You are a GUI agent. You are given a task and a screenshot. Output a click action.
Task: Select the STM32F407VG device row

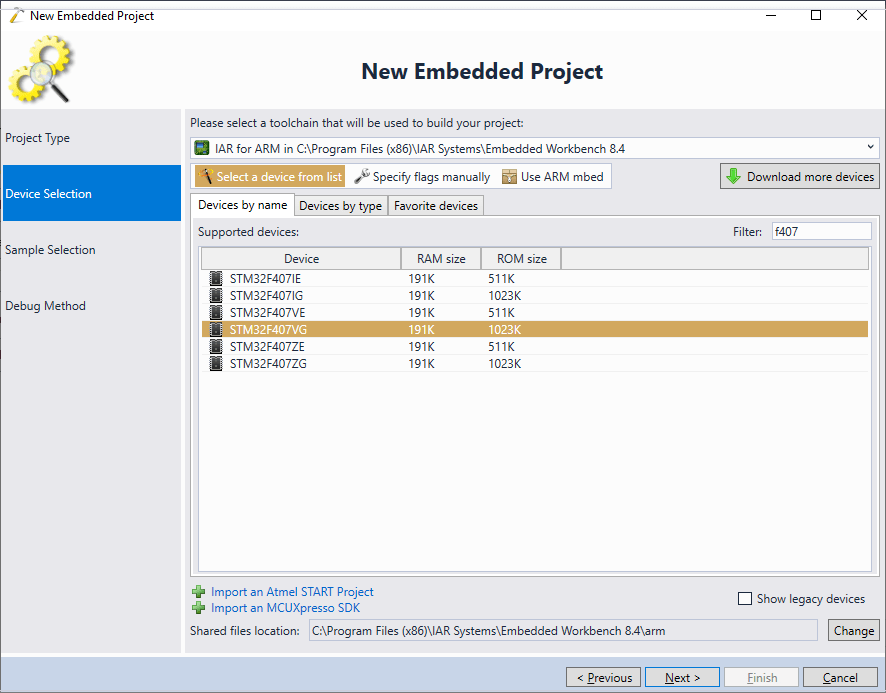(x=535, y=330)
